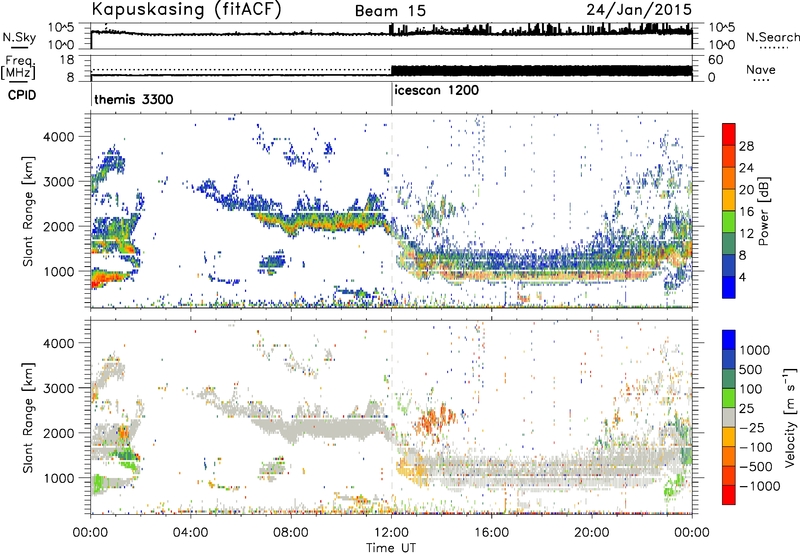Click the "2000" tick label of the power panel
Image resolution: width=800 pixels, height=554 pixels.
[59, 226]
